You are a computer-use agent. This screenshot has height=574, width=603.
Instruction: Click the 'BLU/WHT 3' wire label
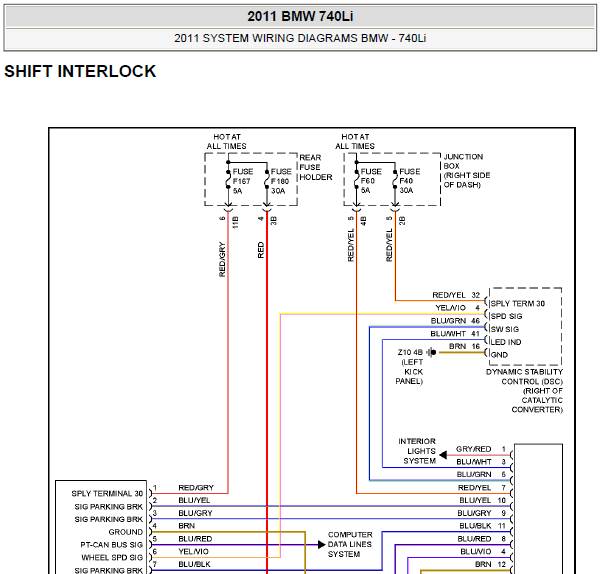point(481,462)
